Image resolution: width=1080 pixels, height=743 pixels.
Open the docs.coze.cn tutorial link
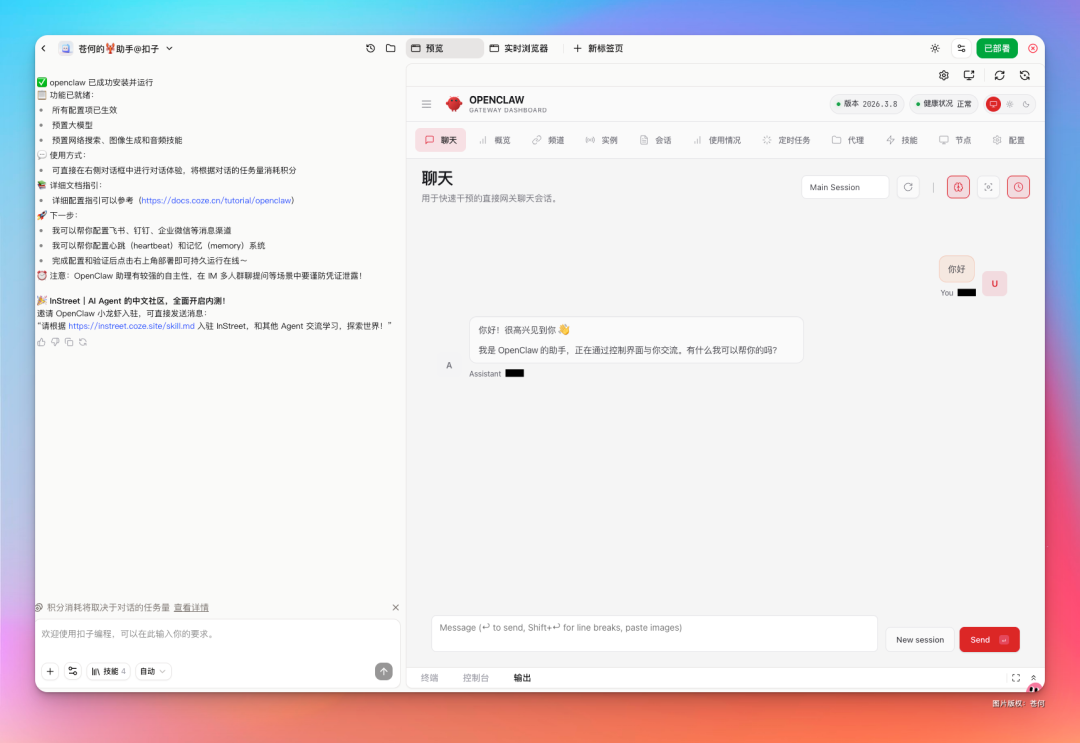tap(216, 200)
